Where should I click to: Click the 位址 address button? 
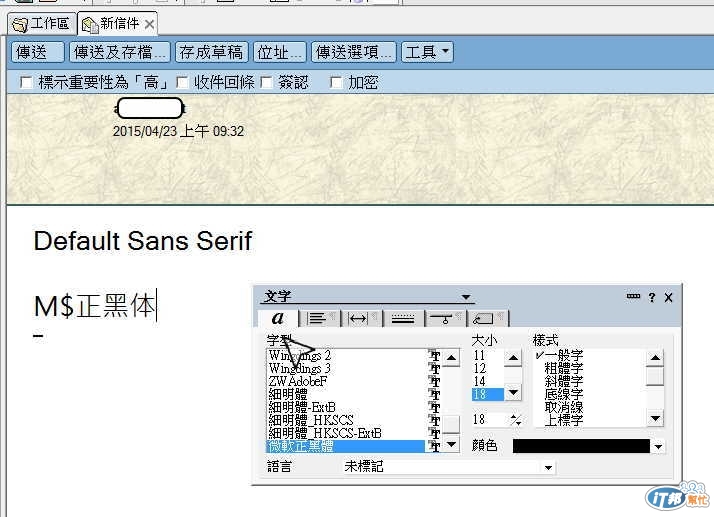click(280, 52)
